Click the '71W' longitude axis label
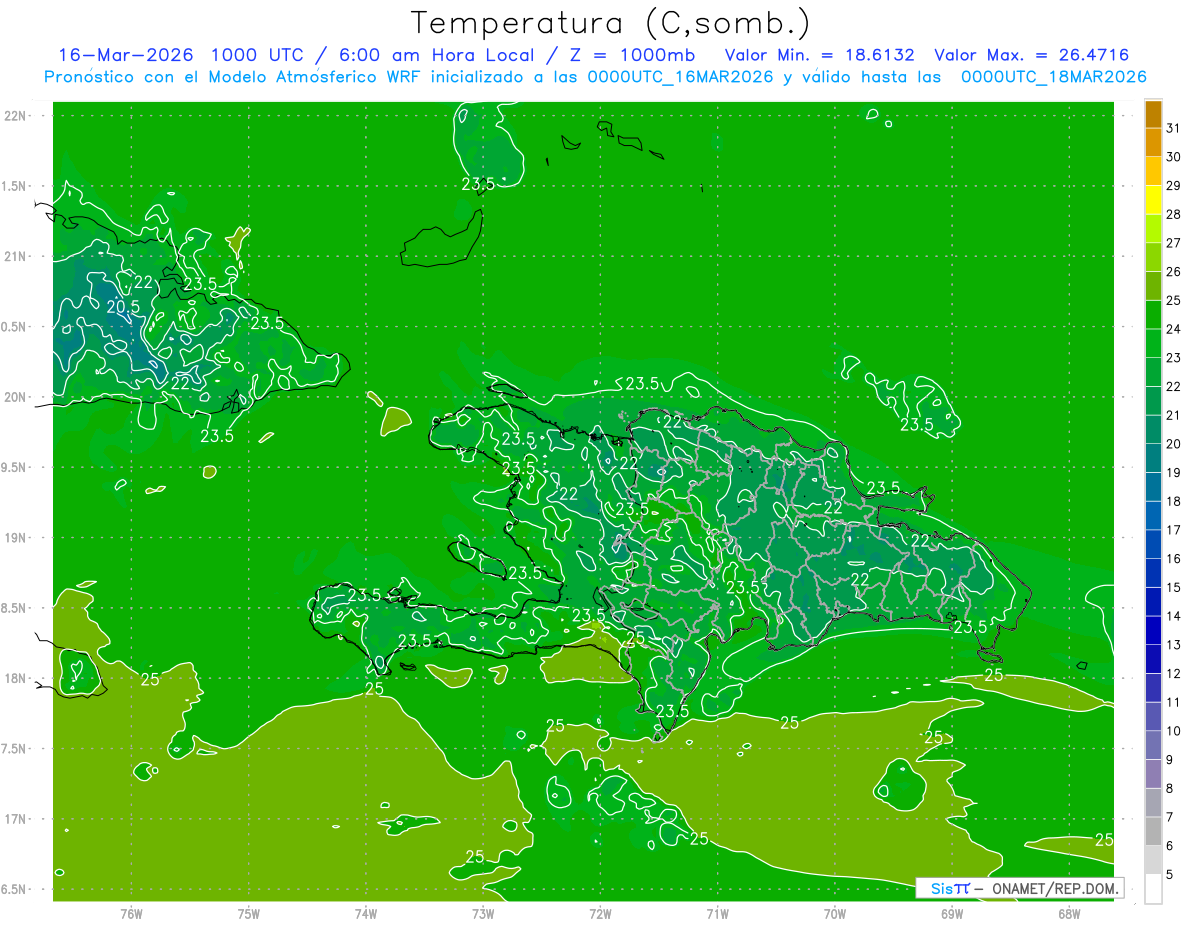The image size is (1200, 927). click(x=717, y=914)
